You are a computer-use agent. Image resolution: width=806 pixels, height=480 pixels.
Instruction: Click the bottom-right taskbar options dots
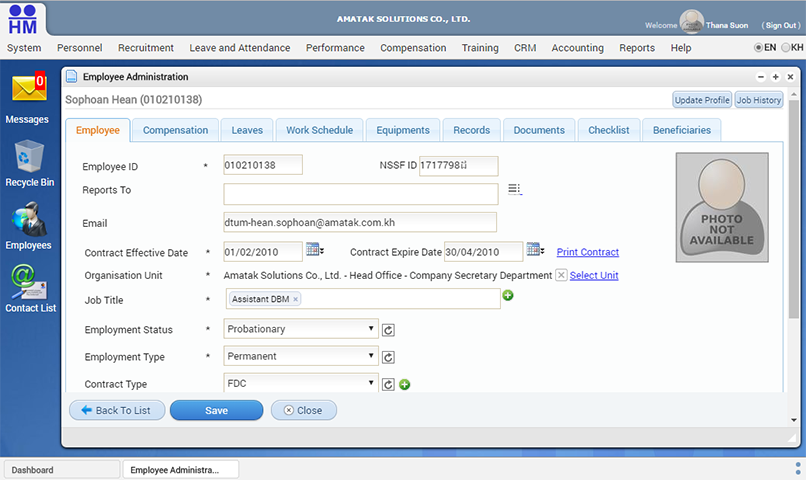coord(798,468)
